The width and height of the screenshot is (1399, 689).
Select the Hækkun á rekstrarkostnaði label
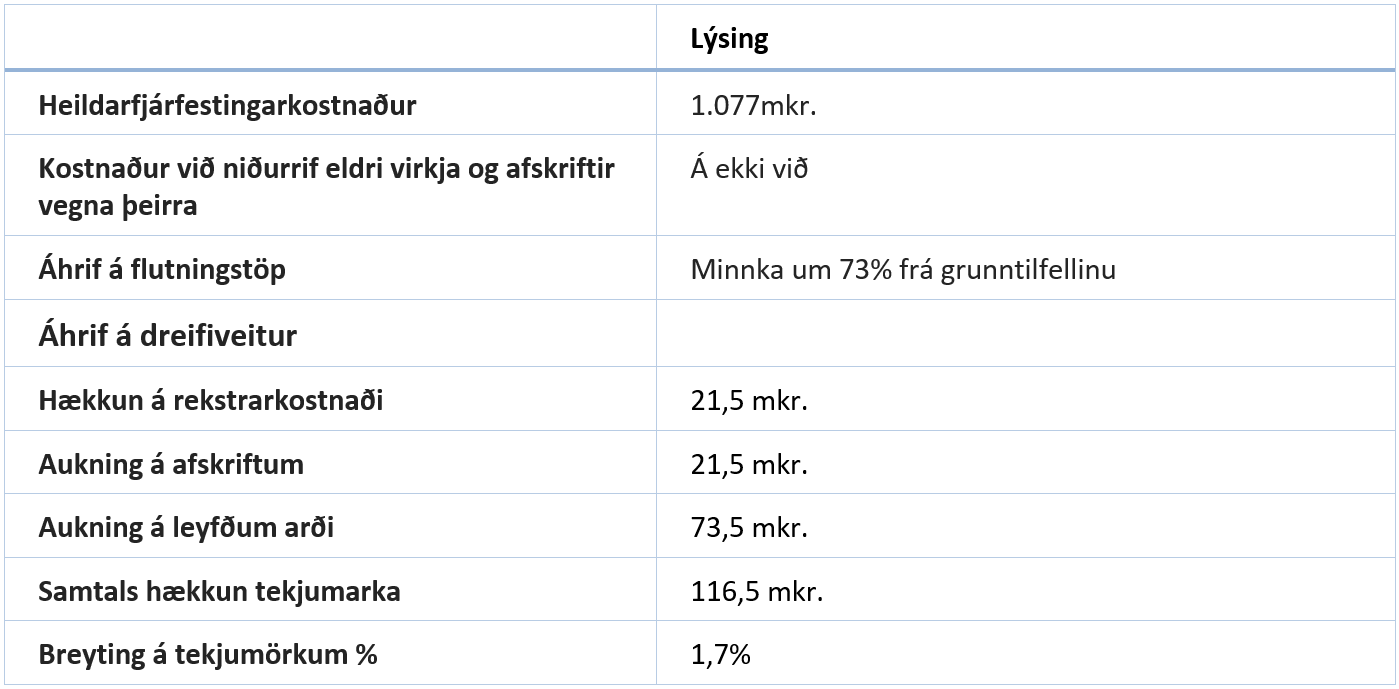click(x=210, y=400)
